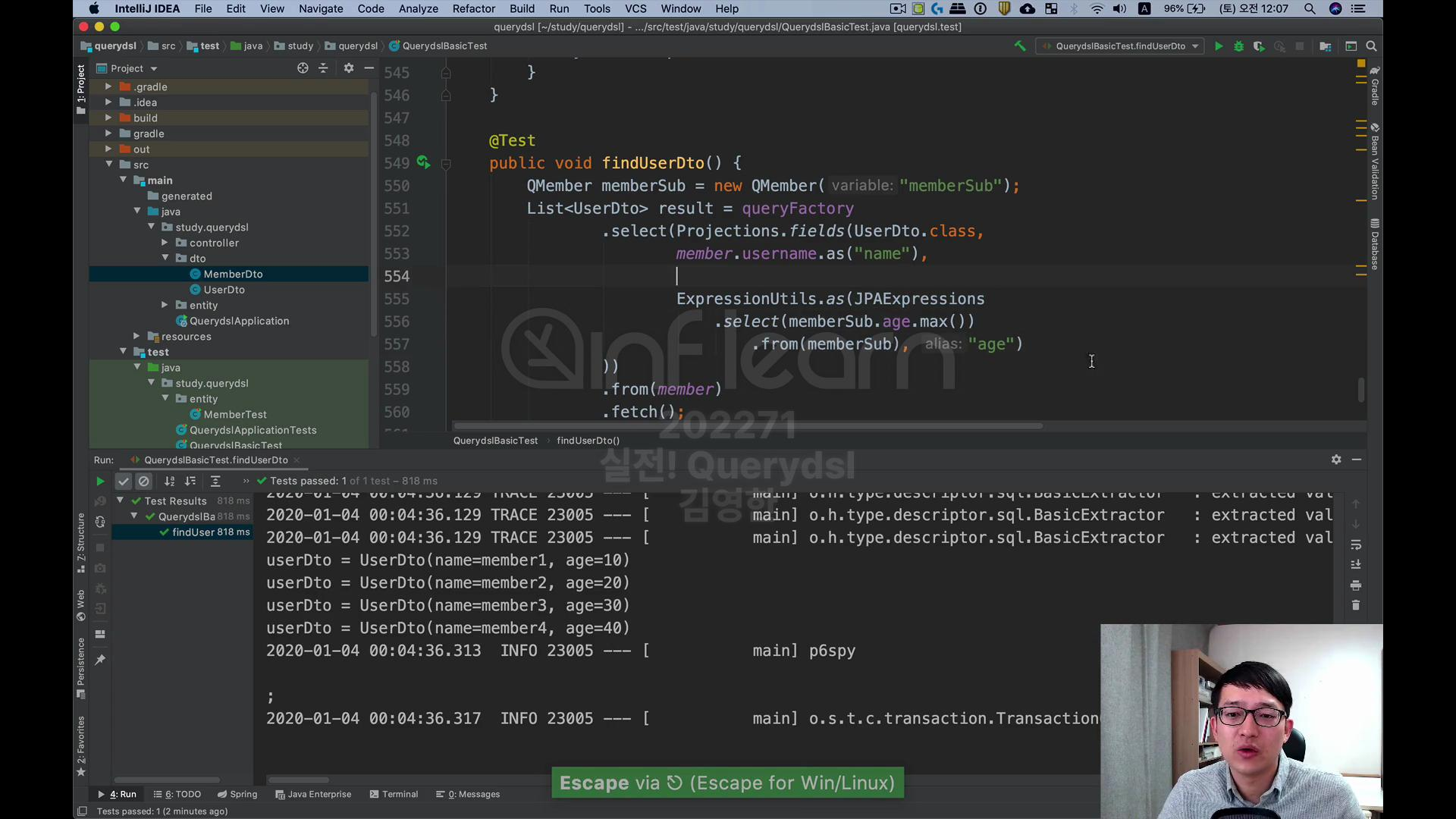Locate current file in Project panel
This screenshot has height=819, width=1456.
click(303, 68)
